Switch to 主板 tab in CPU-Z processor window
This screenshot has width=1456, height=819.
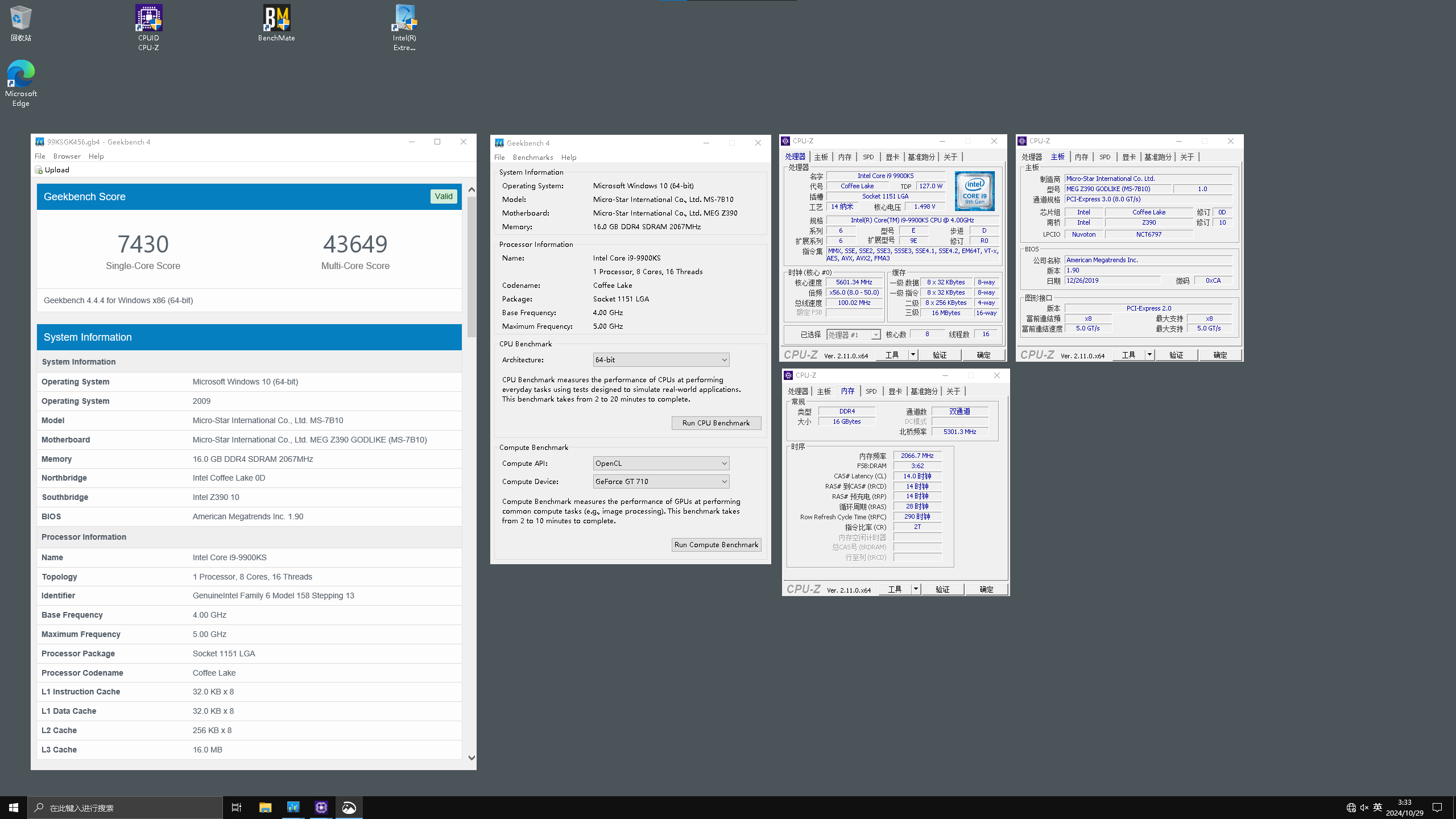[x=821, y=157]
